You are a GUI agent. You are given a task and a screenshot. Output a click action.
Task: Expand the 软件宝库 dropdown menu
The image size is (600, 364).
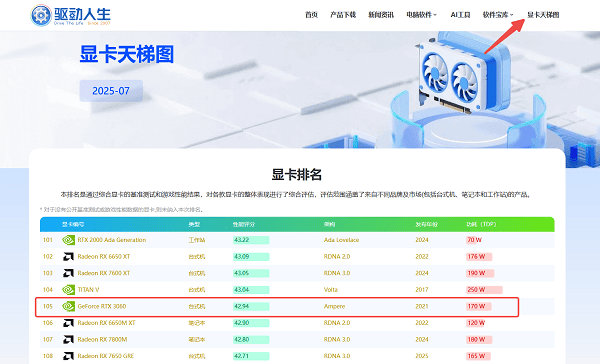(498, 15)
